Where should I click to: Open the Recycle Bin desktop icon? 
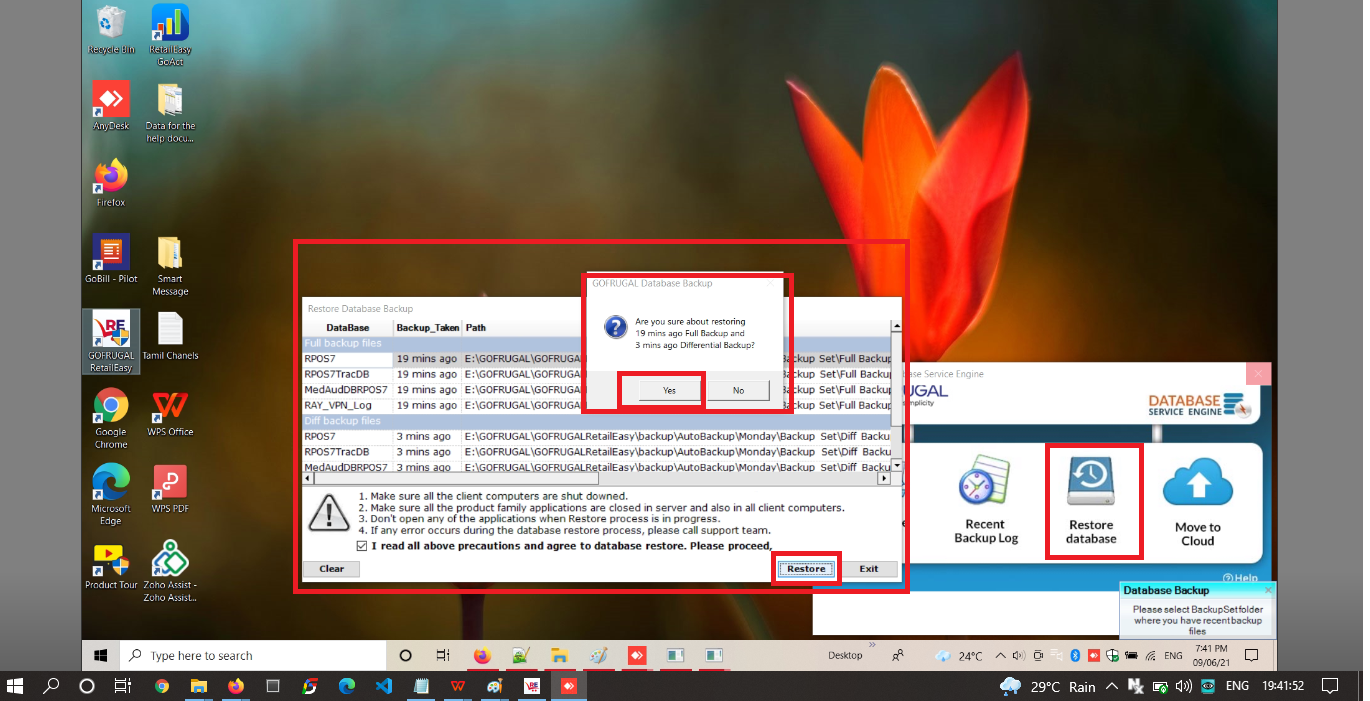click(x=111, y=29)
